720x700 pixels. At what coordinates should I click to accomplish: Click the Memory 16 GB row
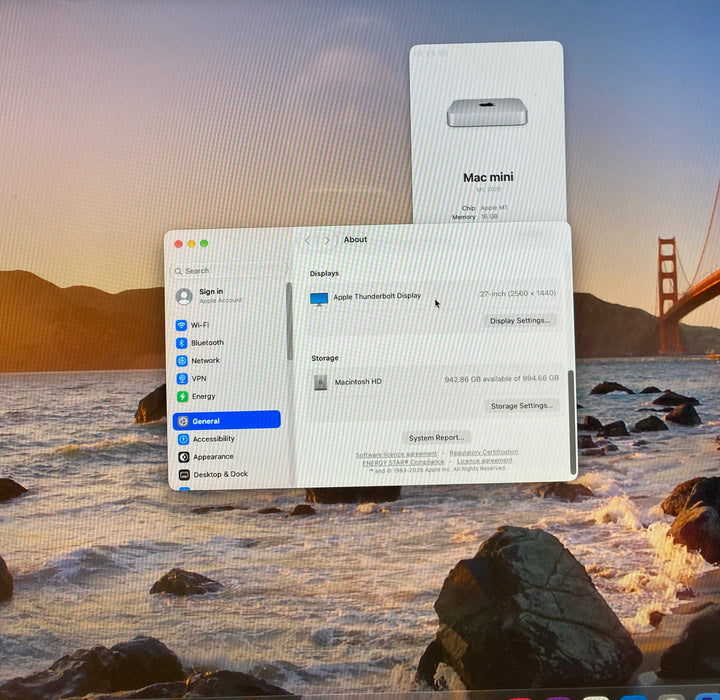pos(475,217)
